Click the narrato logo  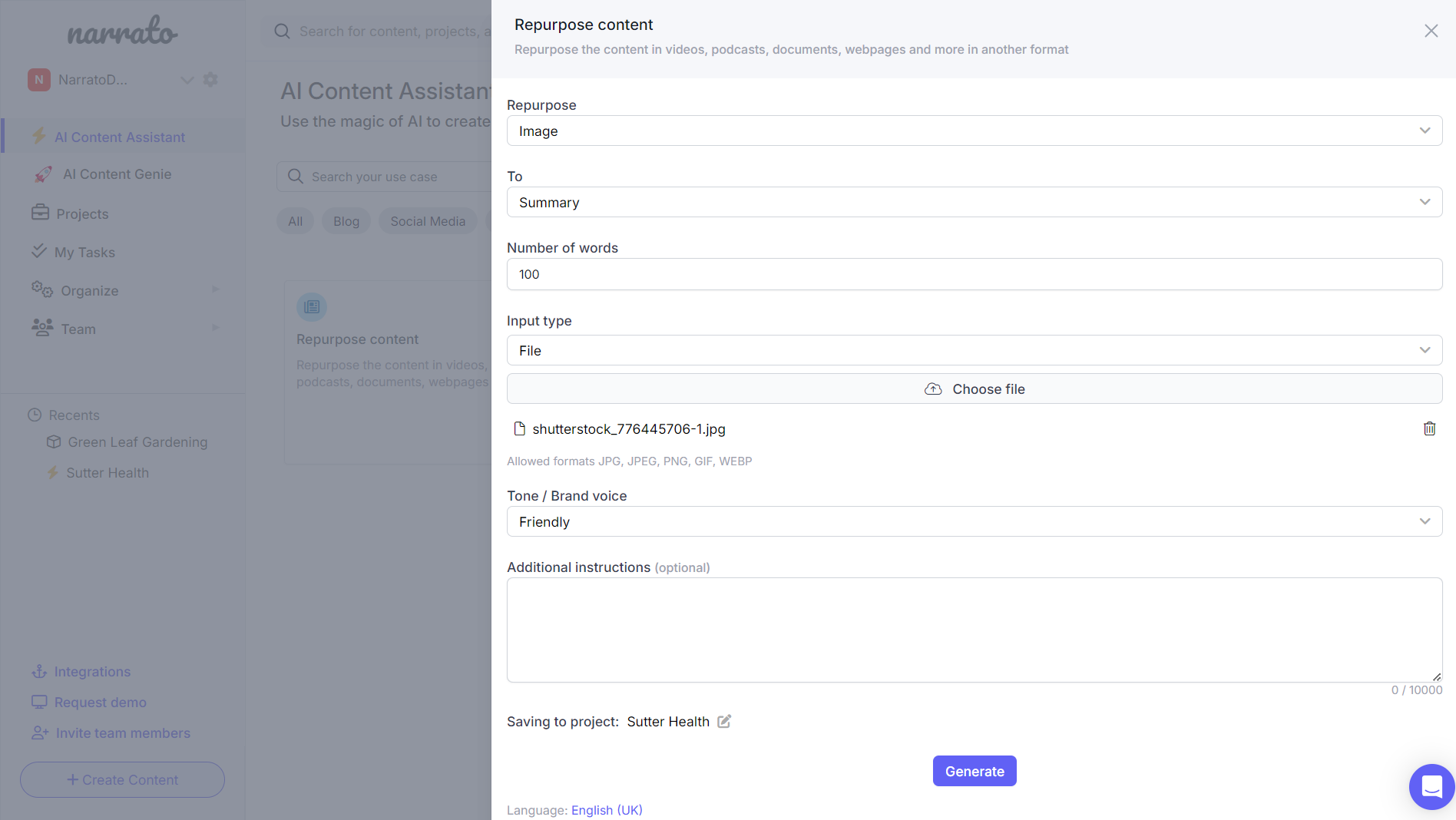(x=123, y=31)
